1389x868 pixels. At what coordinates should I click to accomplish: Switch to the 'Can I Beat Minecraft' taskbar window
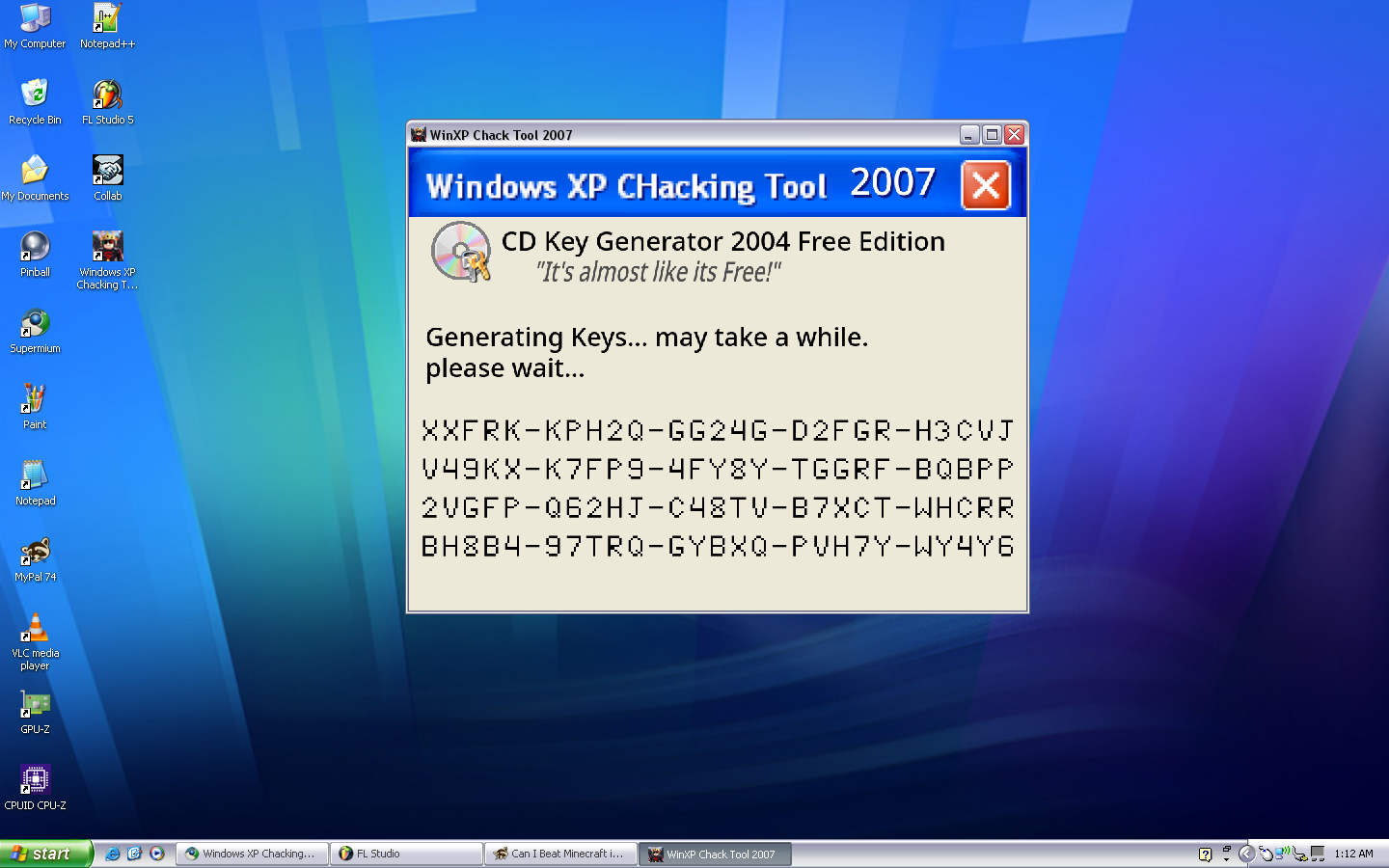(x=560, y=854)
